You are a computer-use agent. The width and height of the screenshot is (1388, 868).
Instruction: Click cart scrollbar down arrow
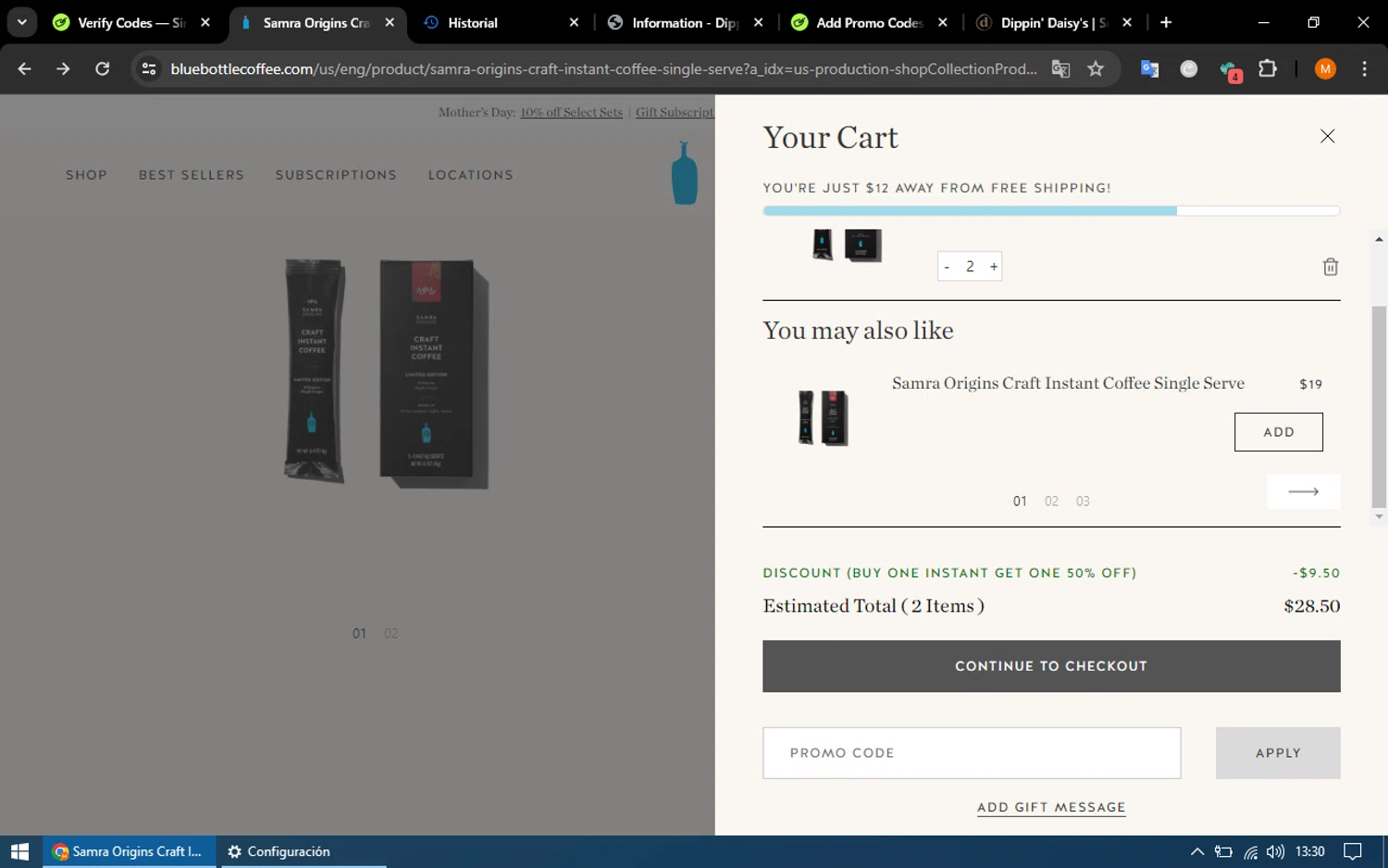1379,516
